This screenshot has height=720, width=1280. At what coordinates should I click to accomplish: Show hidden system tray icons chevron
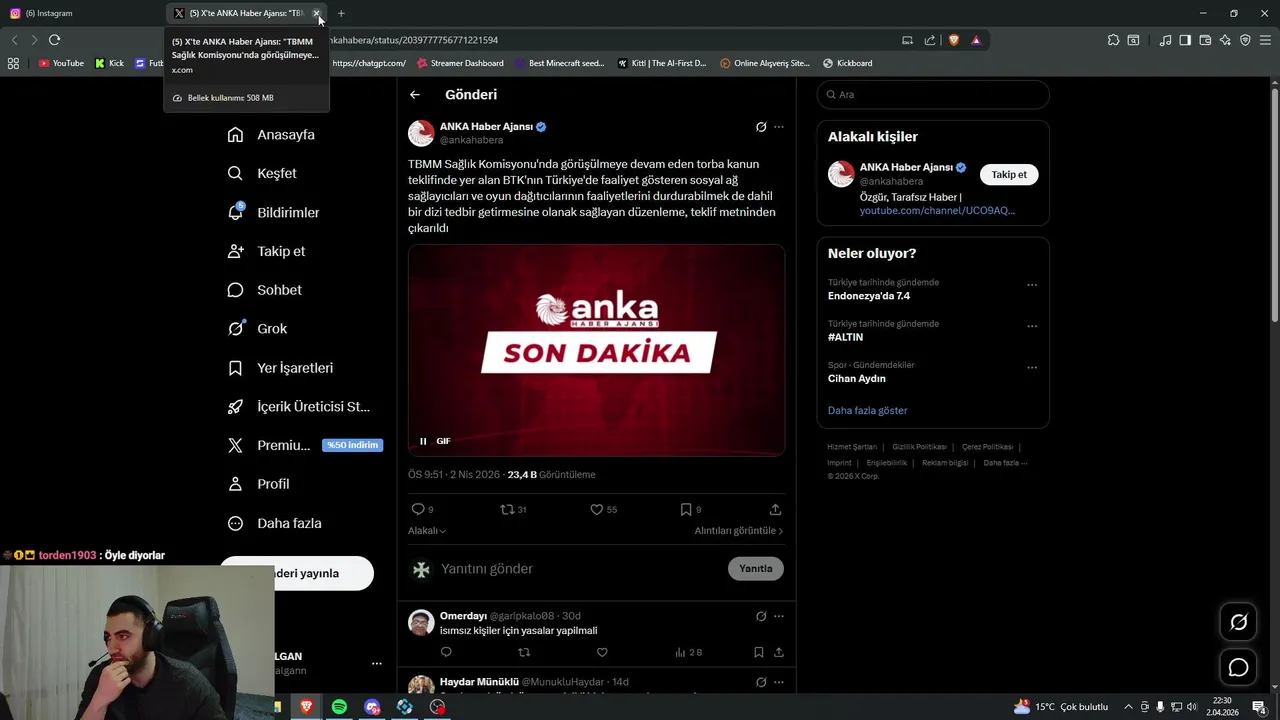pos(1129,707)
